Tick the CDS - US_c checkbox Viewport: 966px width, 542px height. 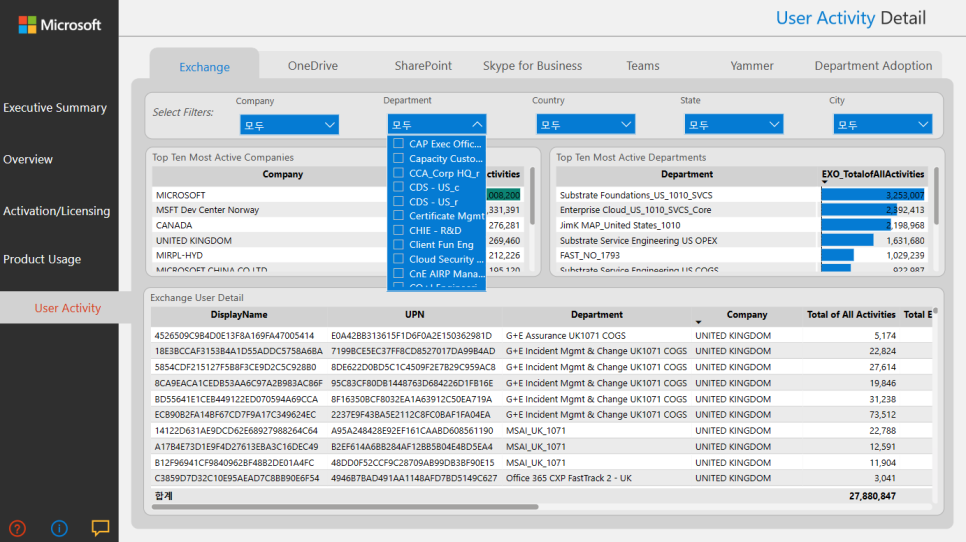click(399, 187)
